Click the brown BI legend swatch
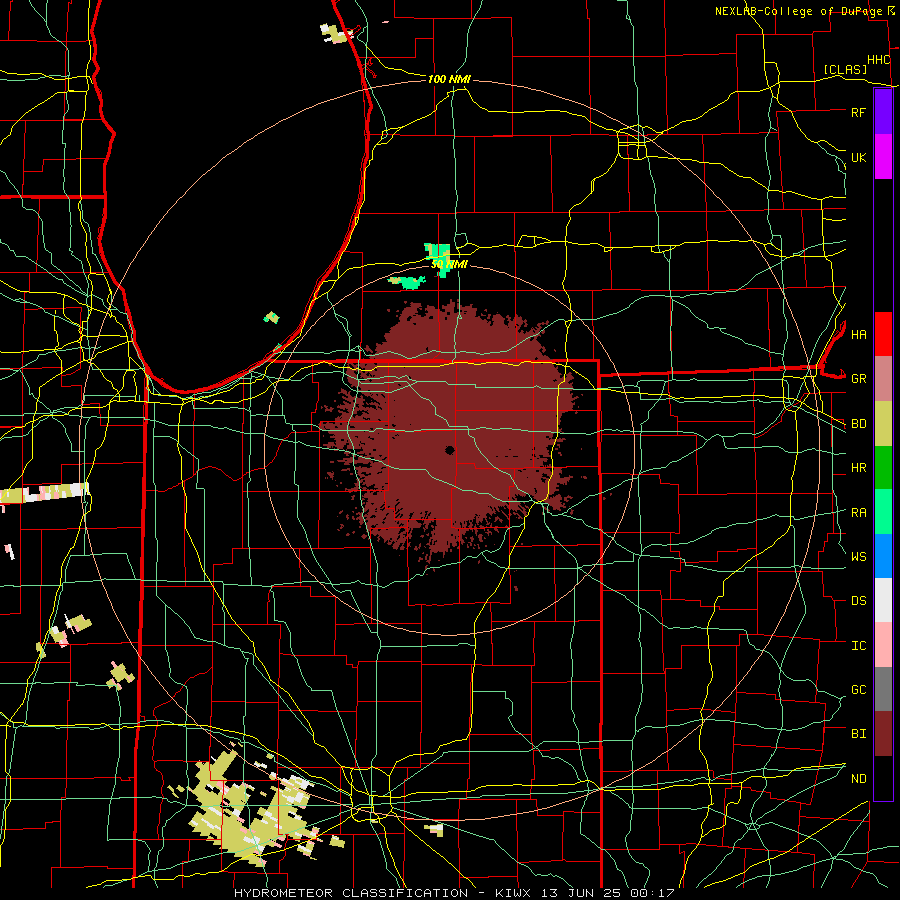 883,734
